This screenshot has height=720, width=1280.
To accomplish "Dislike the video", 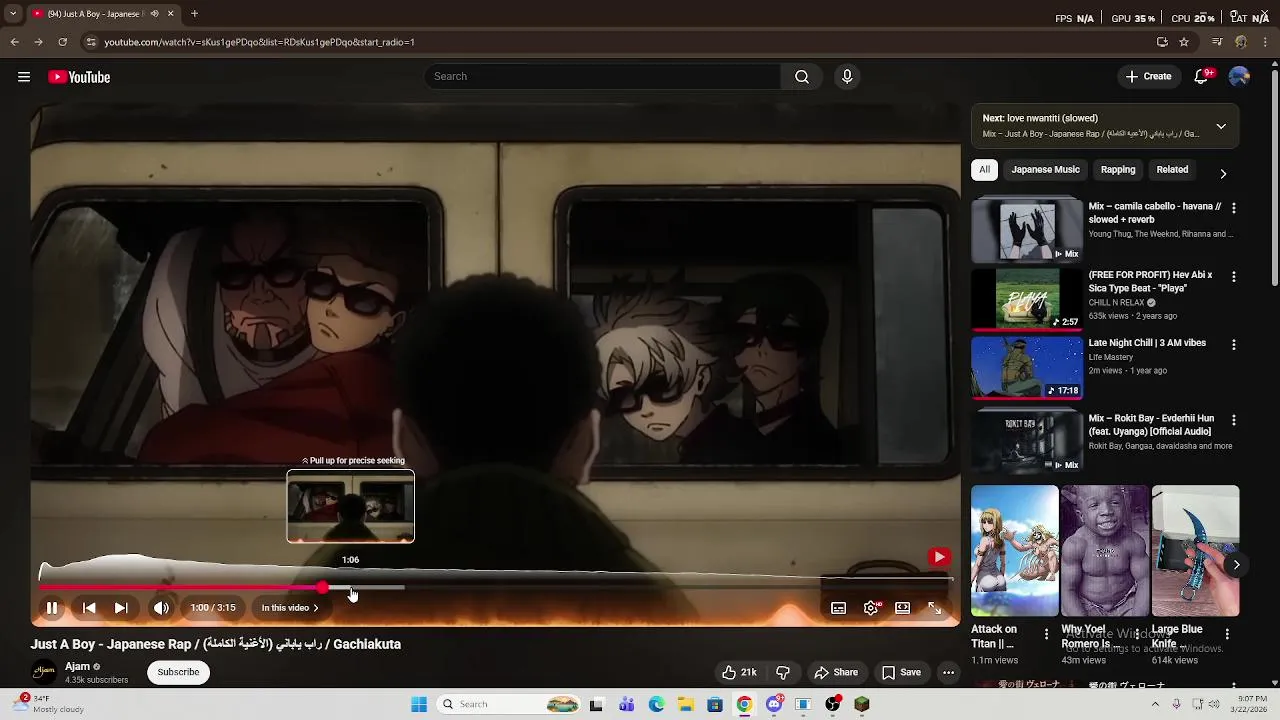I will tap(783, 672).
